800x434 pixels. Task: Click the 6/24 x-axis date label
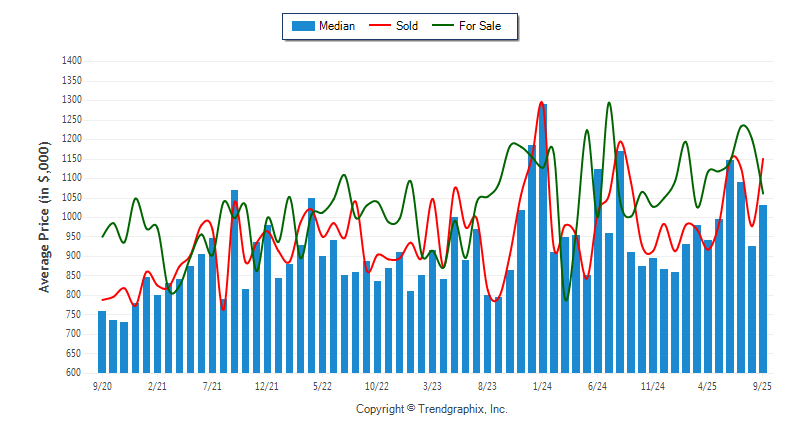pos(598,385)
